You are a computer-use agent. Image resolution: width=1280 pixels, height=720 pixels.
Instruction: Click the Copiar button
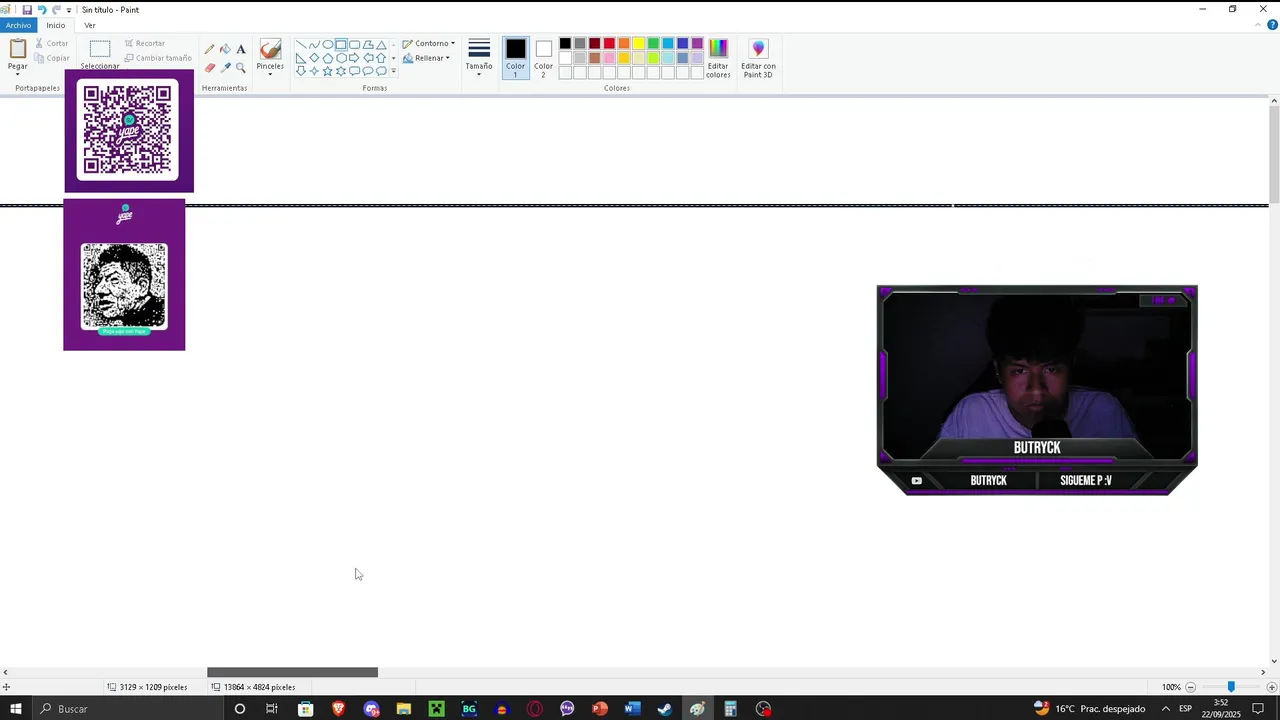(52, 58)
